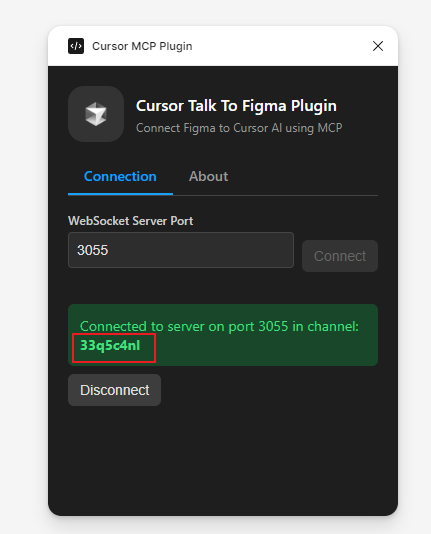Click the 'WebSocket Server Port' label
This screenshot has width=431, height=534.
pyautogui.click(x=130, y=221)
